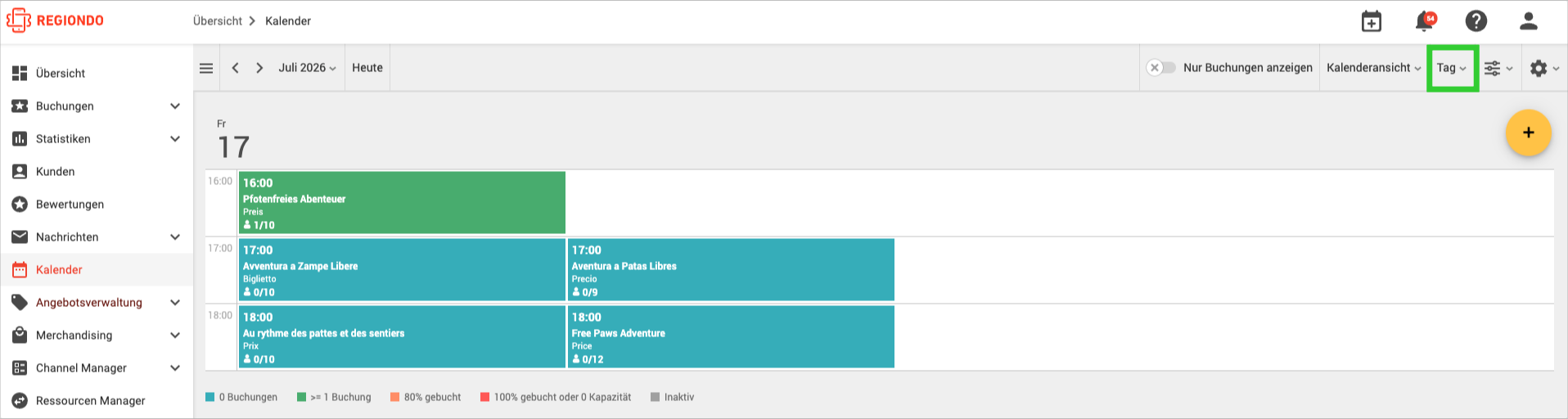Open the Kalenderansicht dropdown
The width and height of the screenshot is (1568, 419).
[1374, 68]
